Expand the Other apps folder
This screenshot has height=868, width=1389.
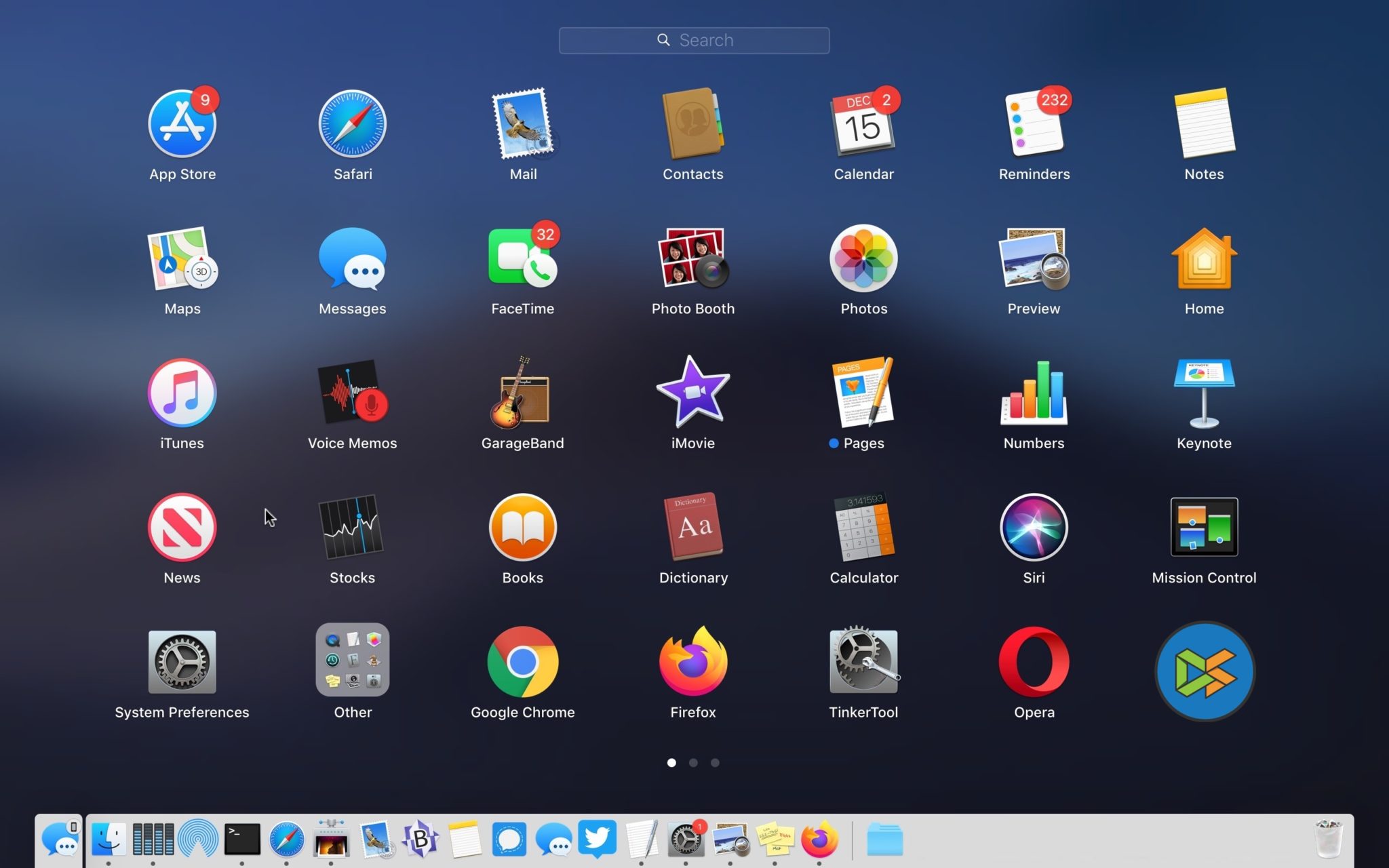click(352, 660)
